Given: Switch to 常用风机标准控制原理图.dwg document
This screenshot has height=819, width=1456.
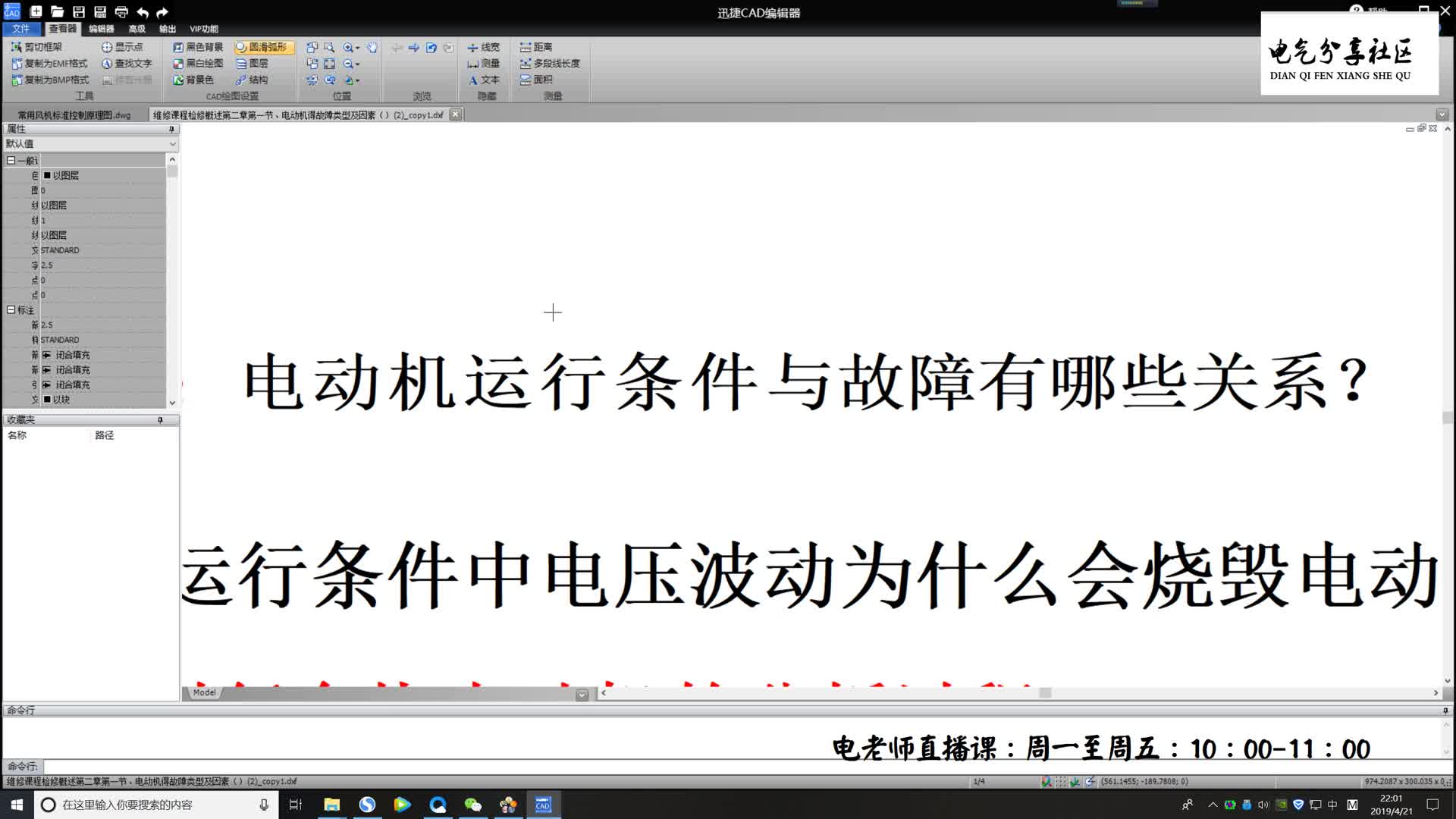Looking at the screenshot, I should click(x=74, y=115).
